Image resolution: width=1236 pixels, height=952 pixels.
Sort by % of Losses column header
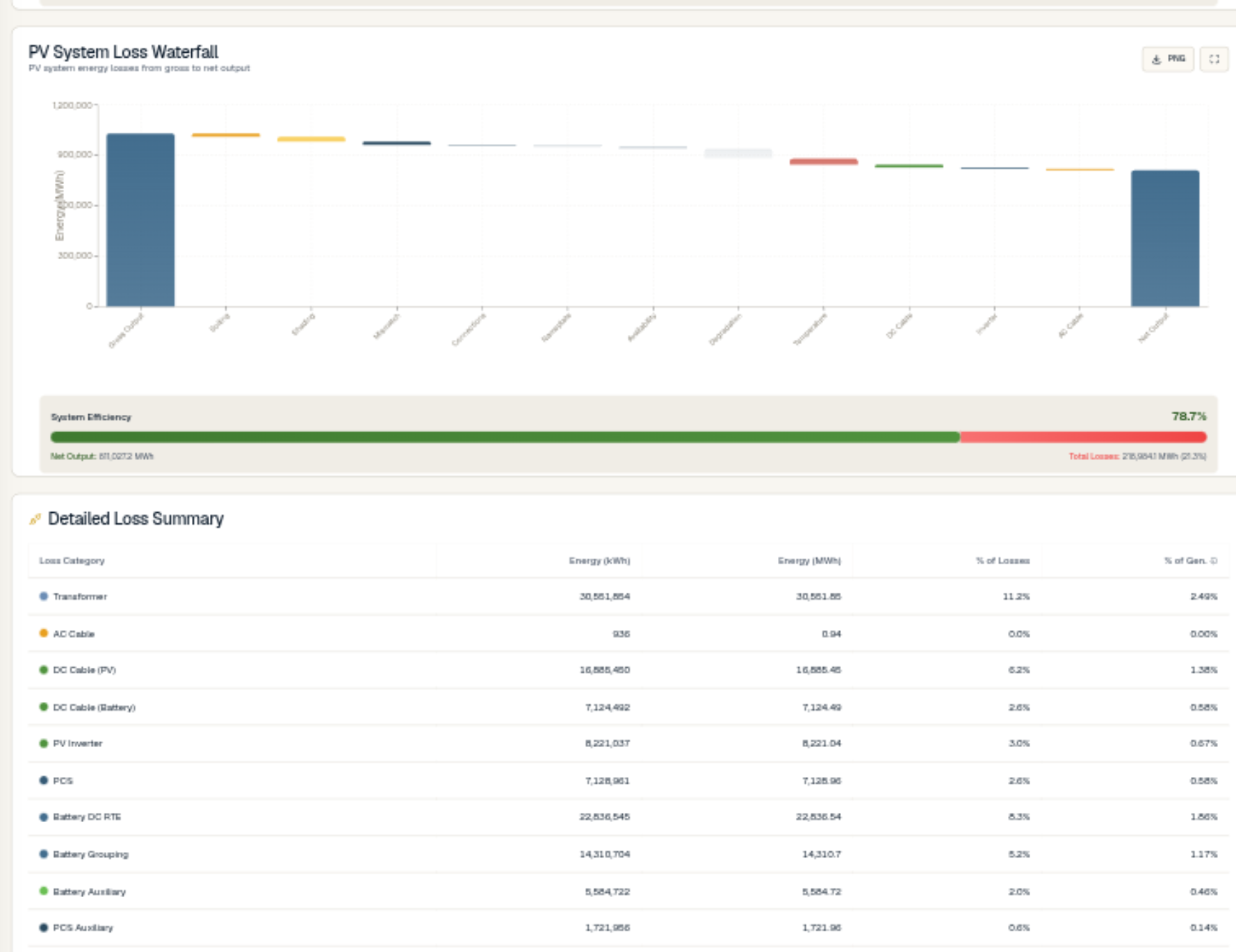(1002, 561)
